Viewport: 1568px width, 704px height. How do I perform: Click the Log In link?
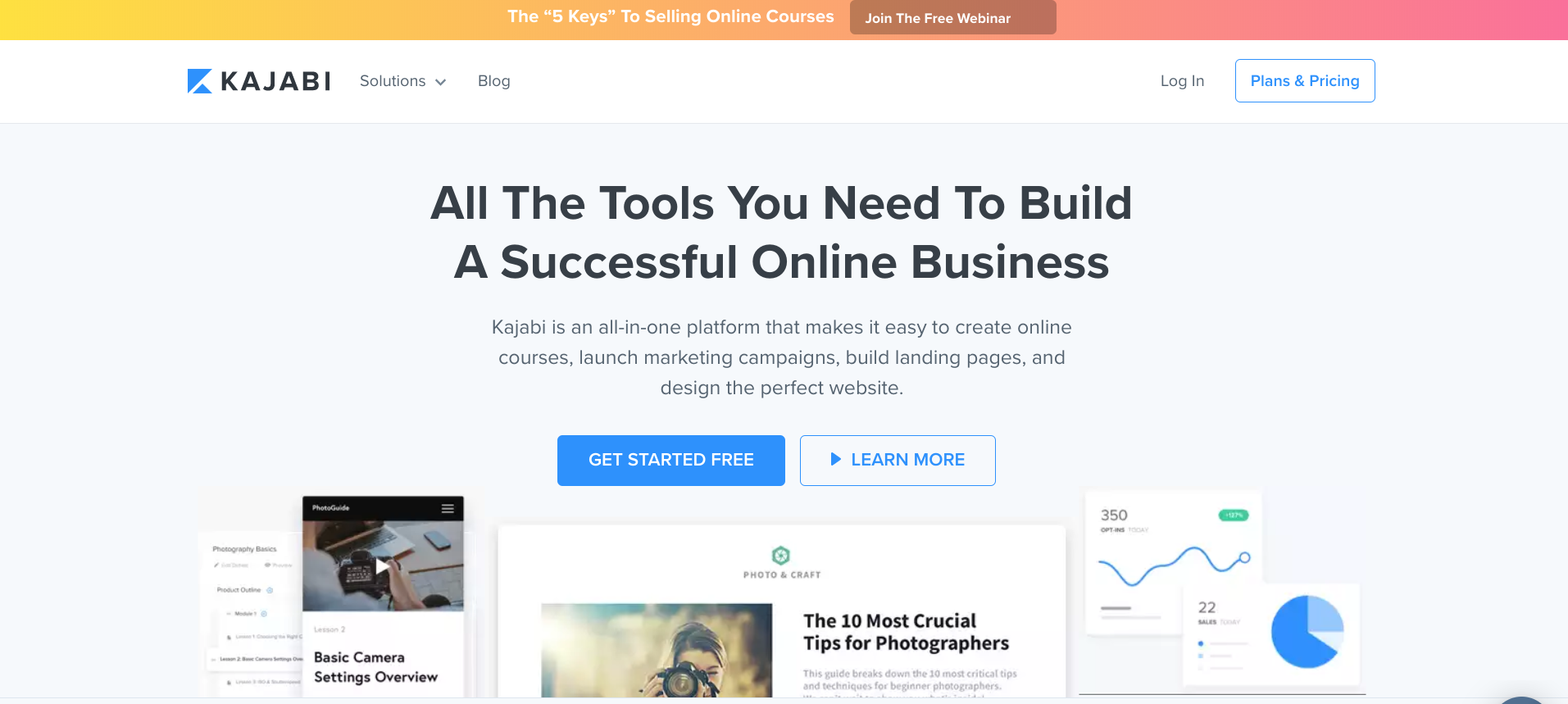1182,81
